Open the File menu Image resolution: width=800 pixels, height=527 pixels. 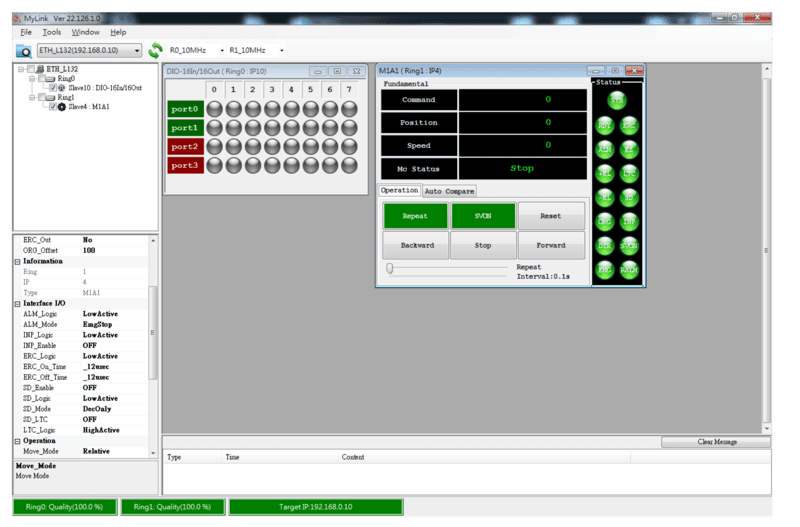[26, 32]
